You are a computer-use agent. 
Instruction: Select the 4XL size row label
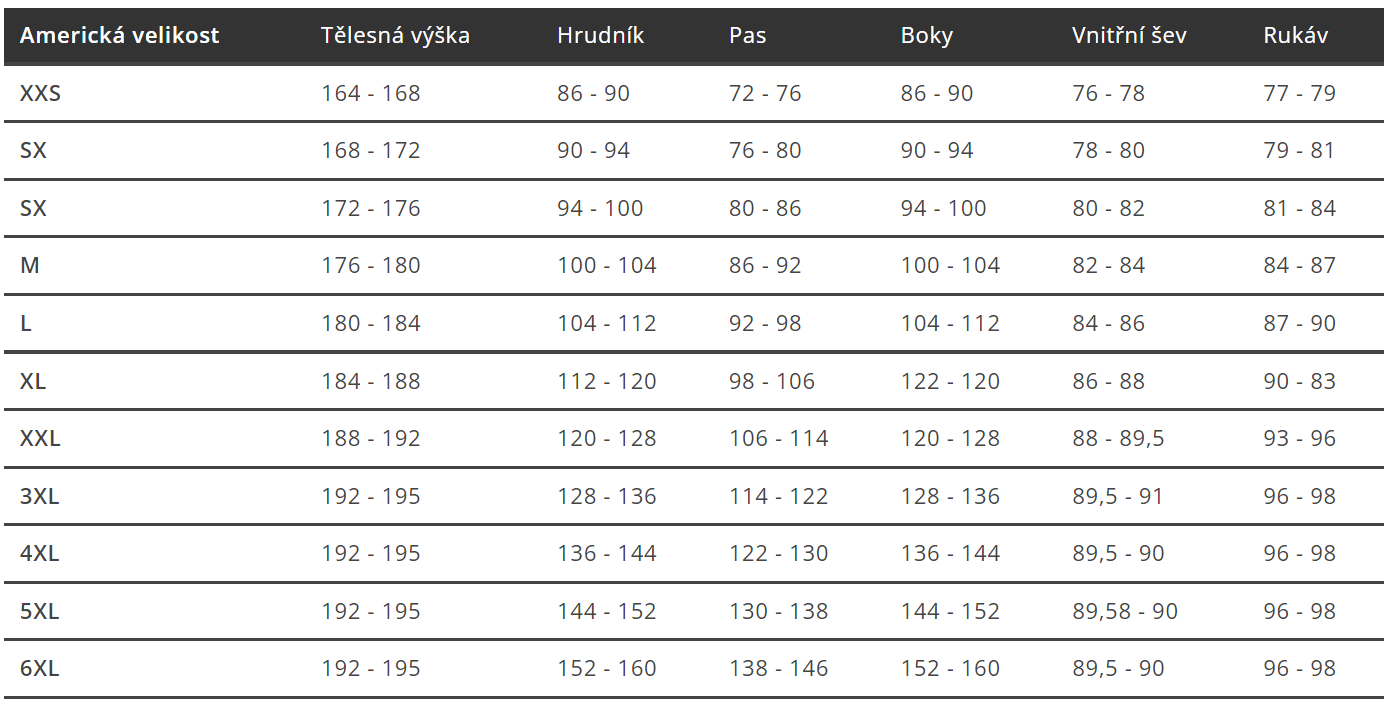point(39,554)
